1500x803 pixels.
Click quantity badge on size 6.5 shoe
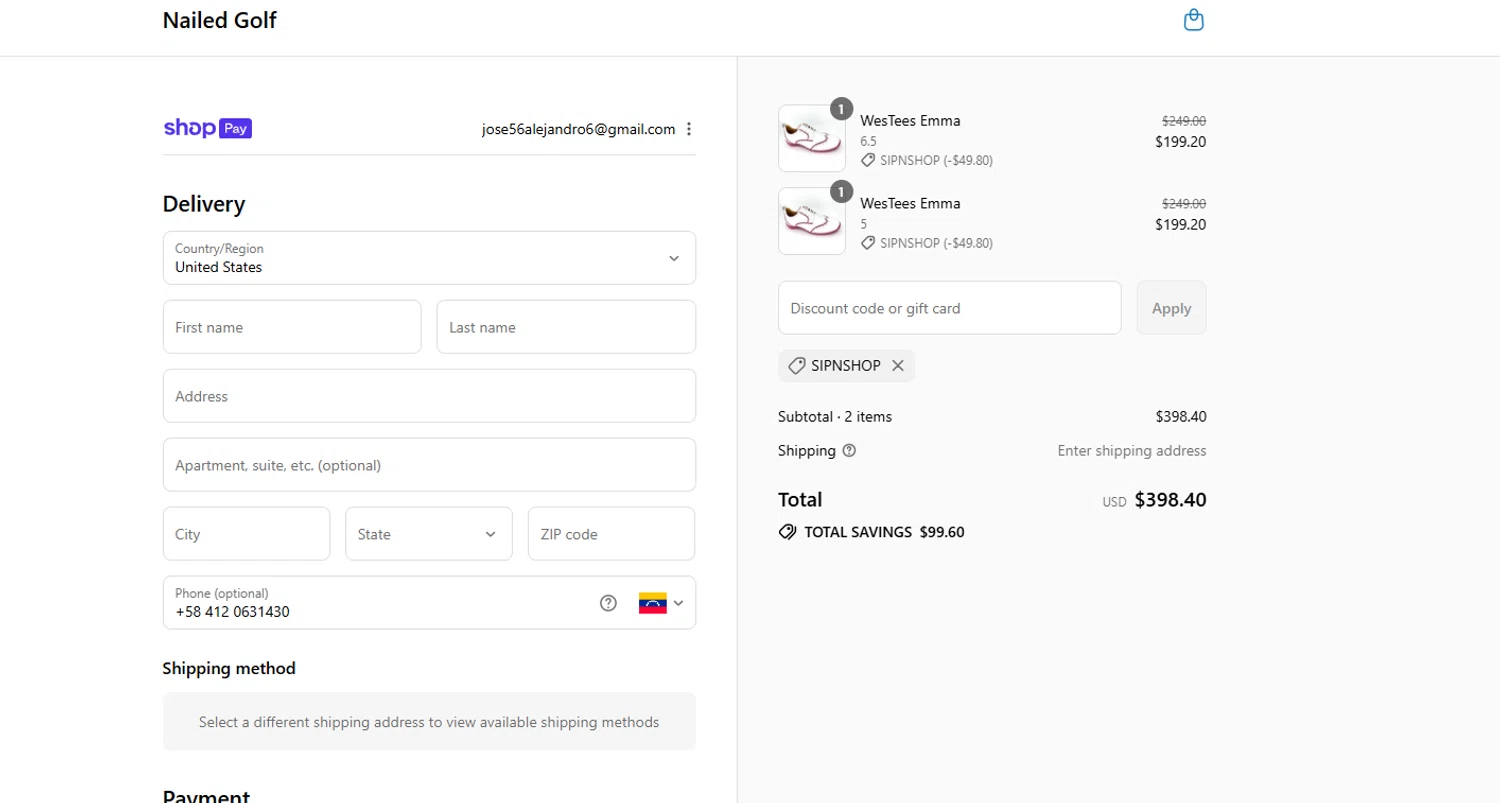(x=841, y=108)
